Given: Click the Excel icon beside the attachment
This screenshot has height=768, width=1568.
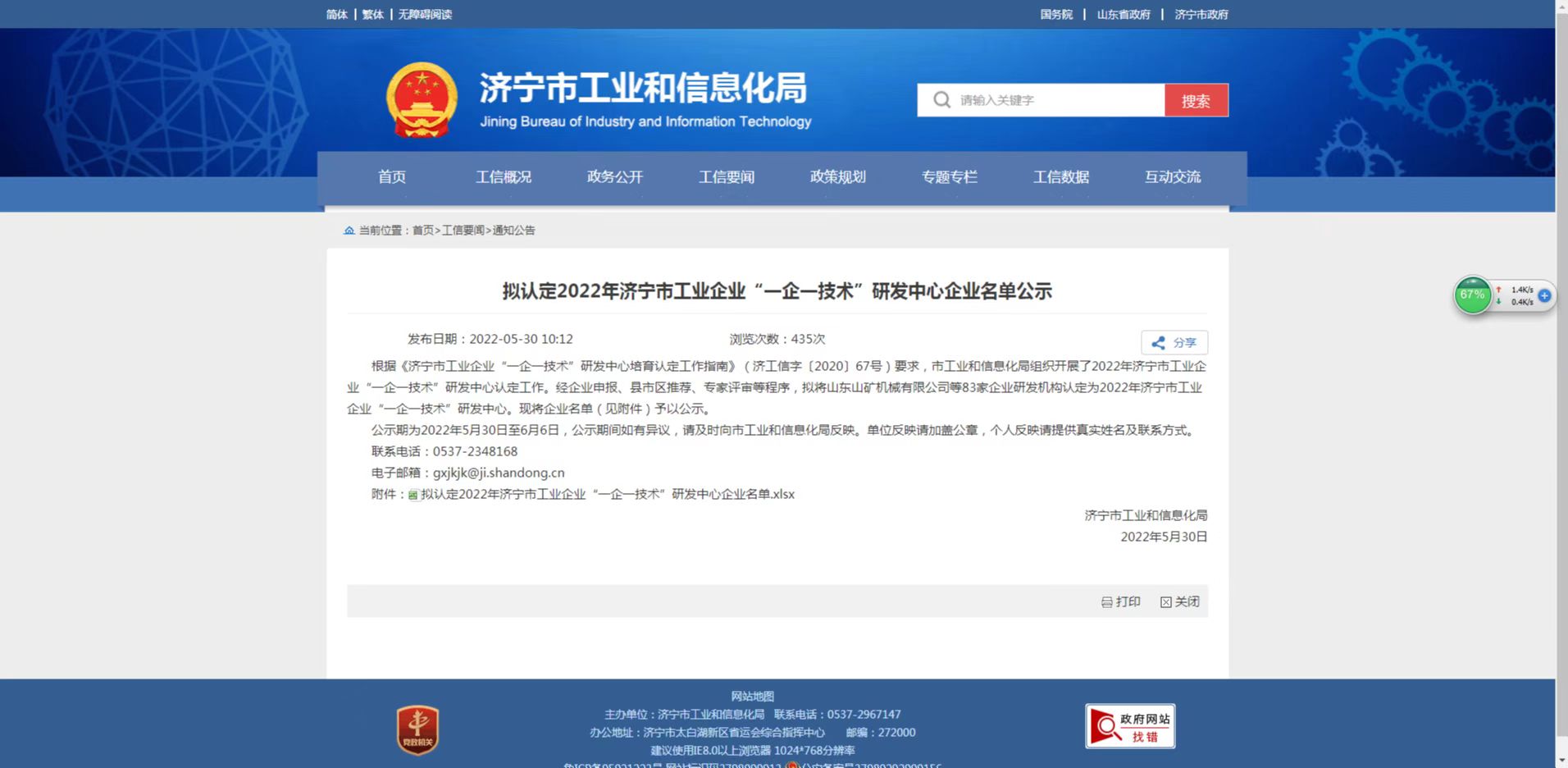Looking at the screenshot, I should (x=412, y=494).
